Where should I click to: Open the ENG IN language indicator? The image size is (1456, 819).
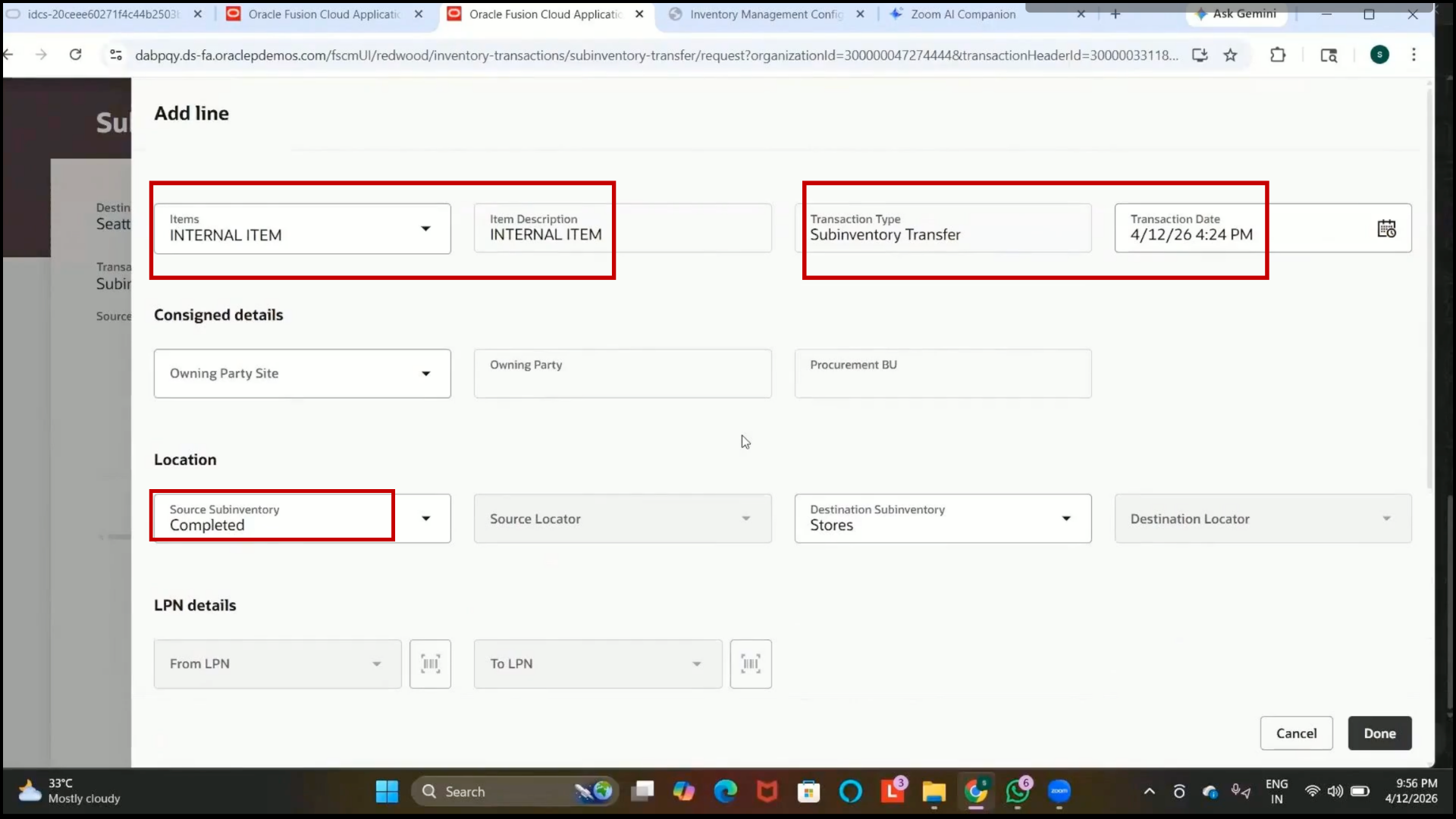click(x=1276, y=792)
